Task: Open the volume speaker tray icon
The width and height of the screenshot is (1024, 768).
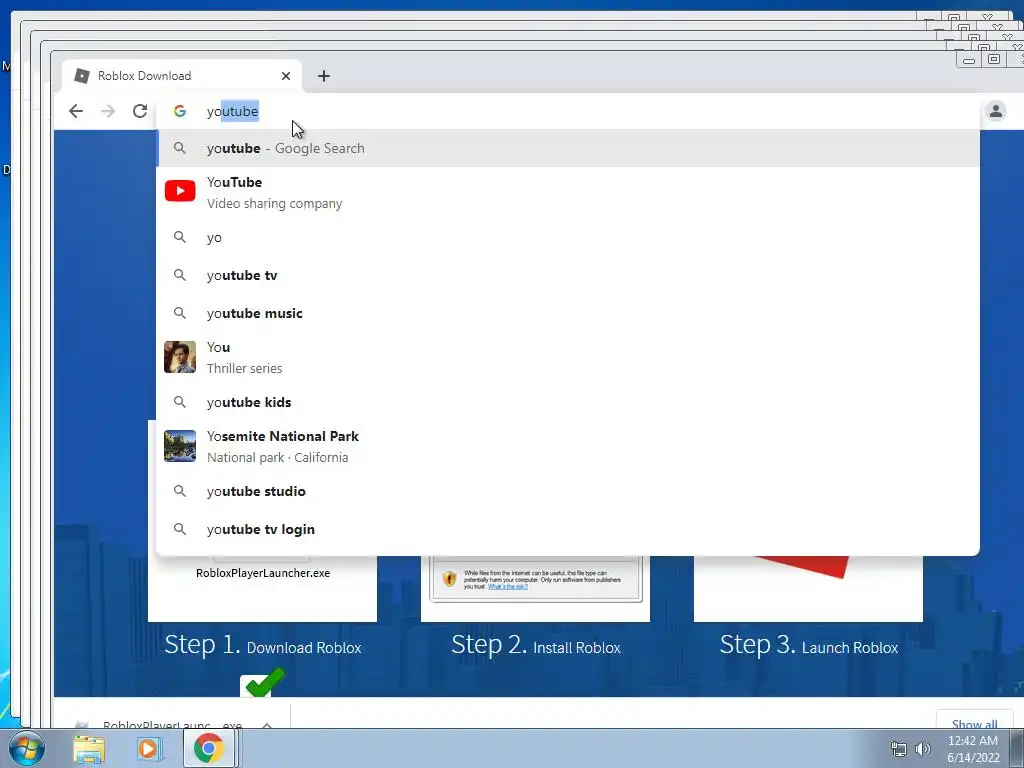Action: tap(923, 749)
